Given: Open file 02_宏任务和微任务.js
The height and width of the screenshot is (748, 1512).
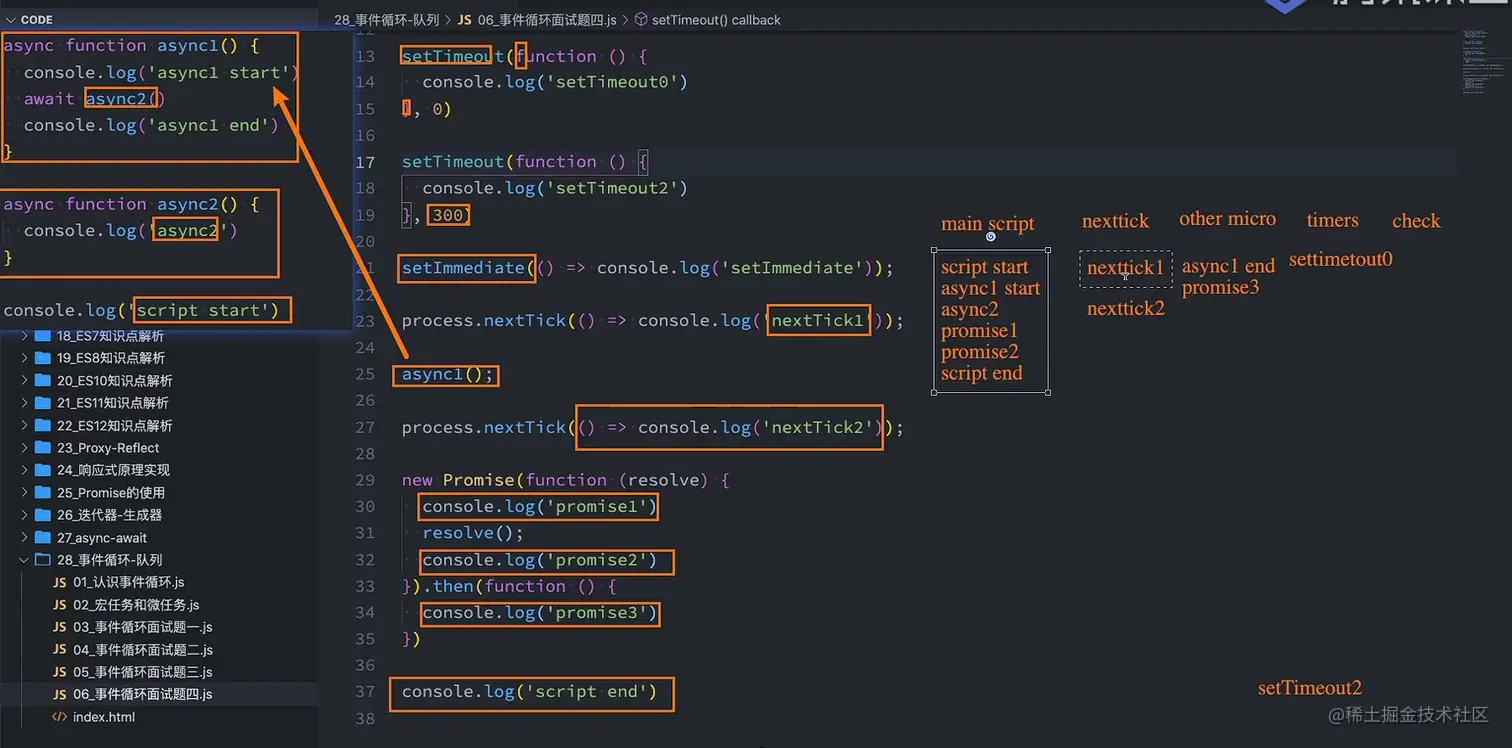Looking at the screenshot, I should click(136, 605).
